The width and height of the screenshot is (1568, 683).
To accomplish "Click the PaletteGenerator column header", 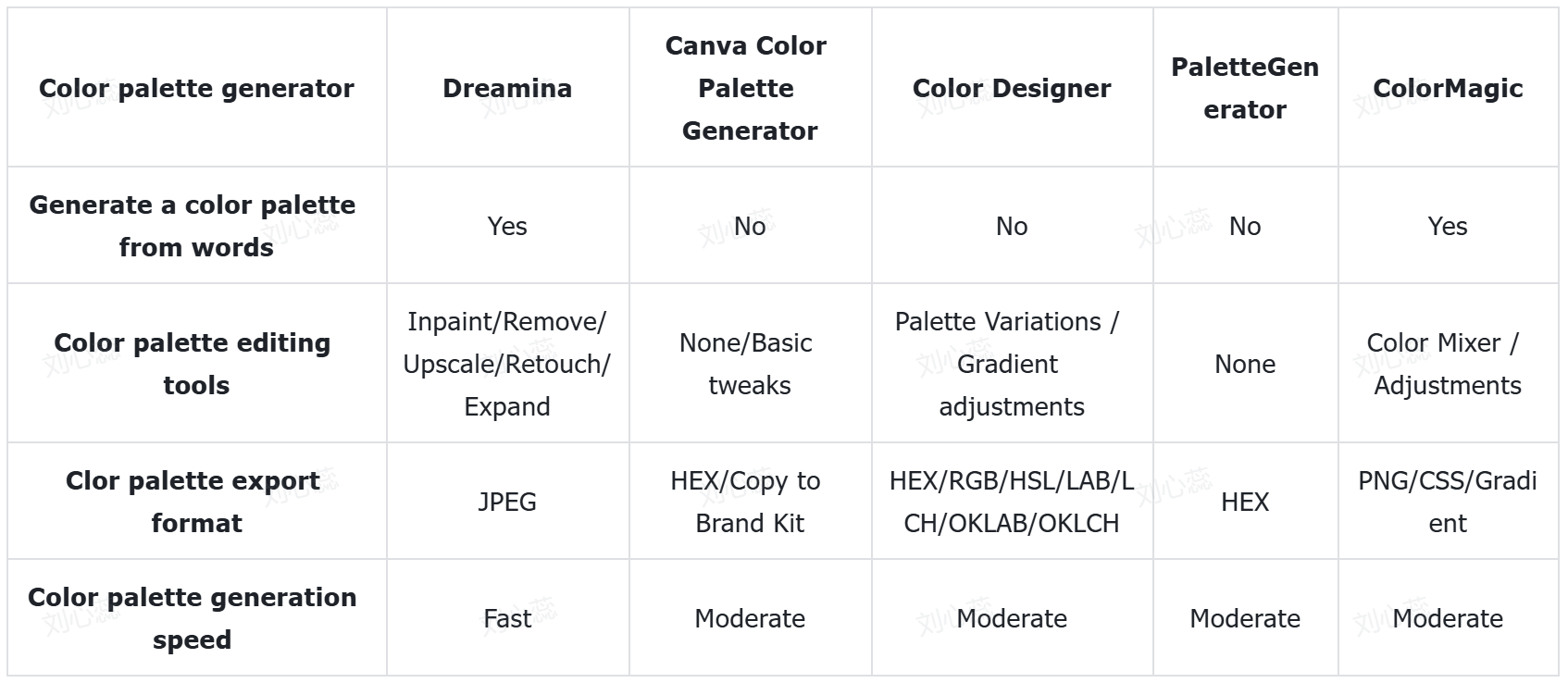I will [1245, 88].
